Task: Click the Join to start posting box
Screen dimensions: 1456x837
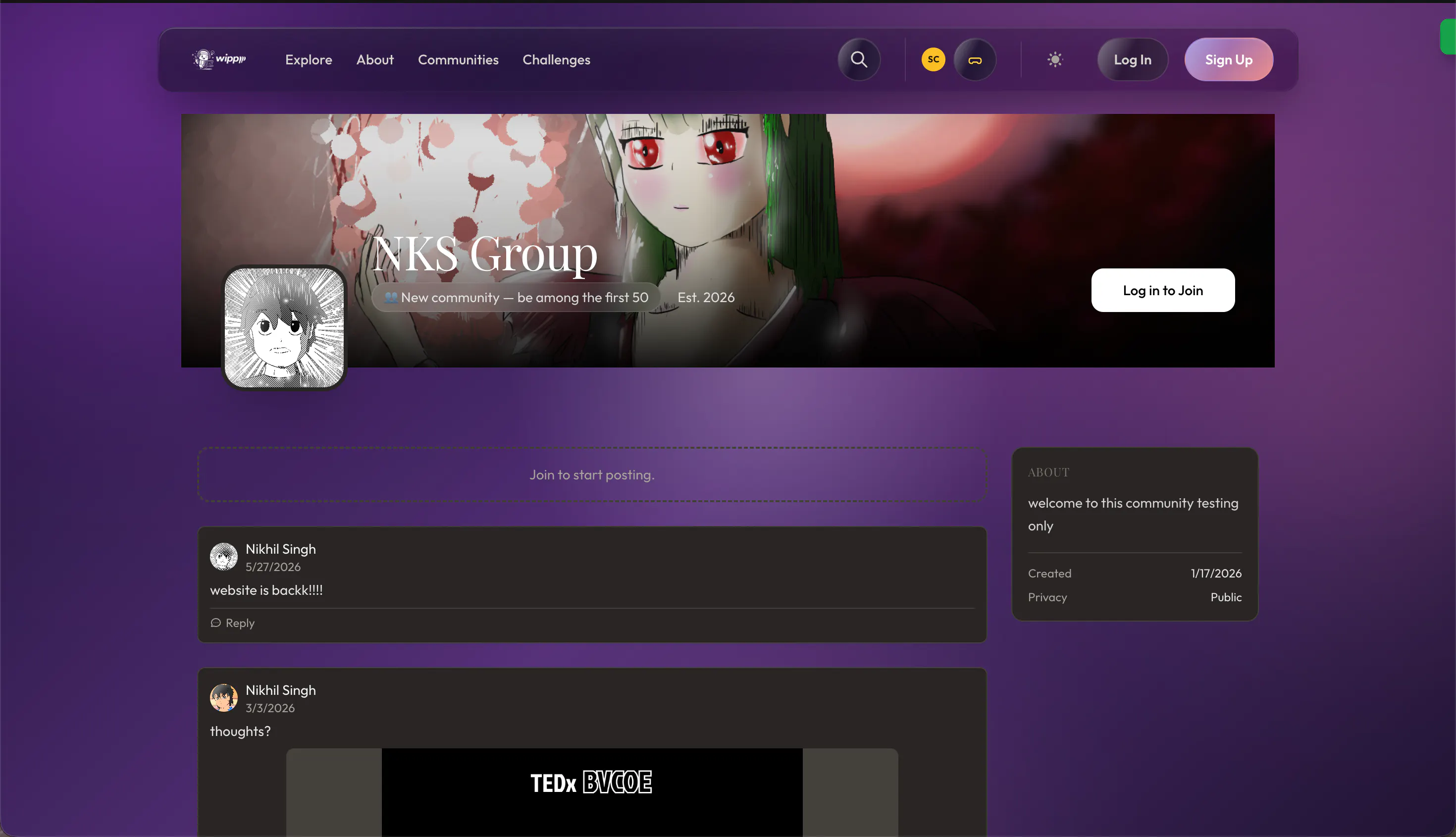Action: pos(592,475)
